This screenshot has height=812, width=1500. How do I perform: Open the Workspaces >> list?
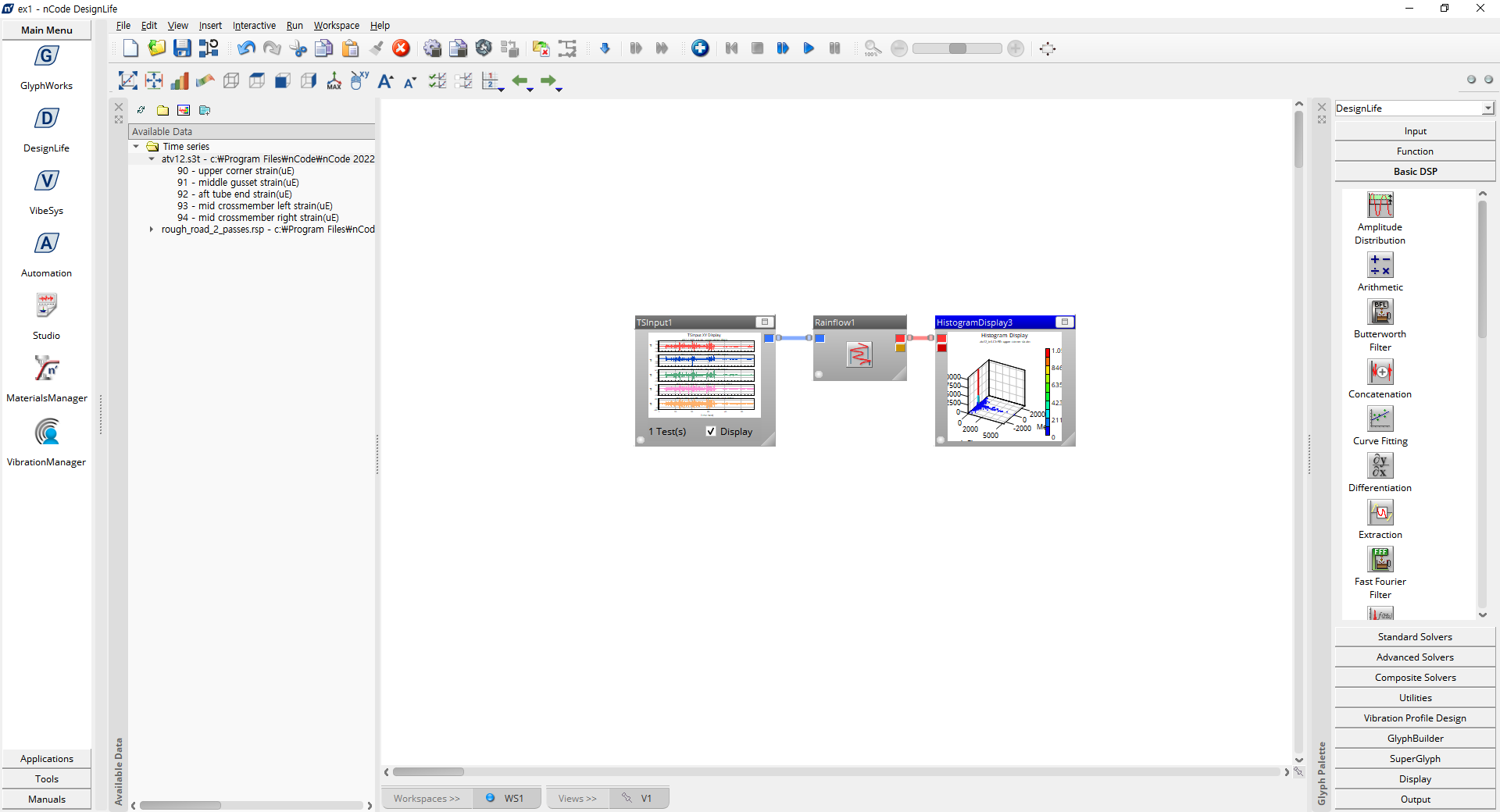pos(427,798)
